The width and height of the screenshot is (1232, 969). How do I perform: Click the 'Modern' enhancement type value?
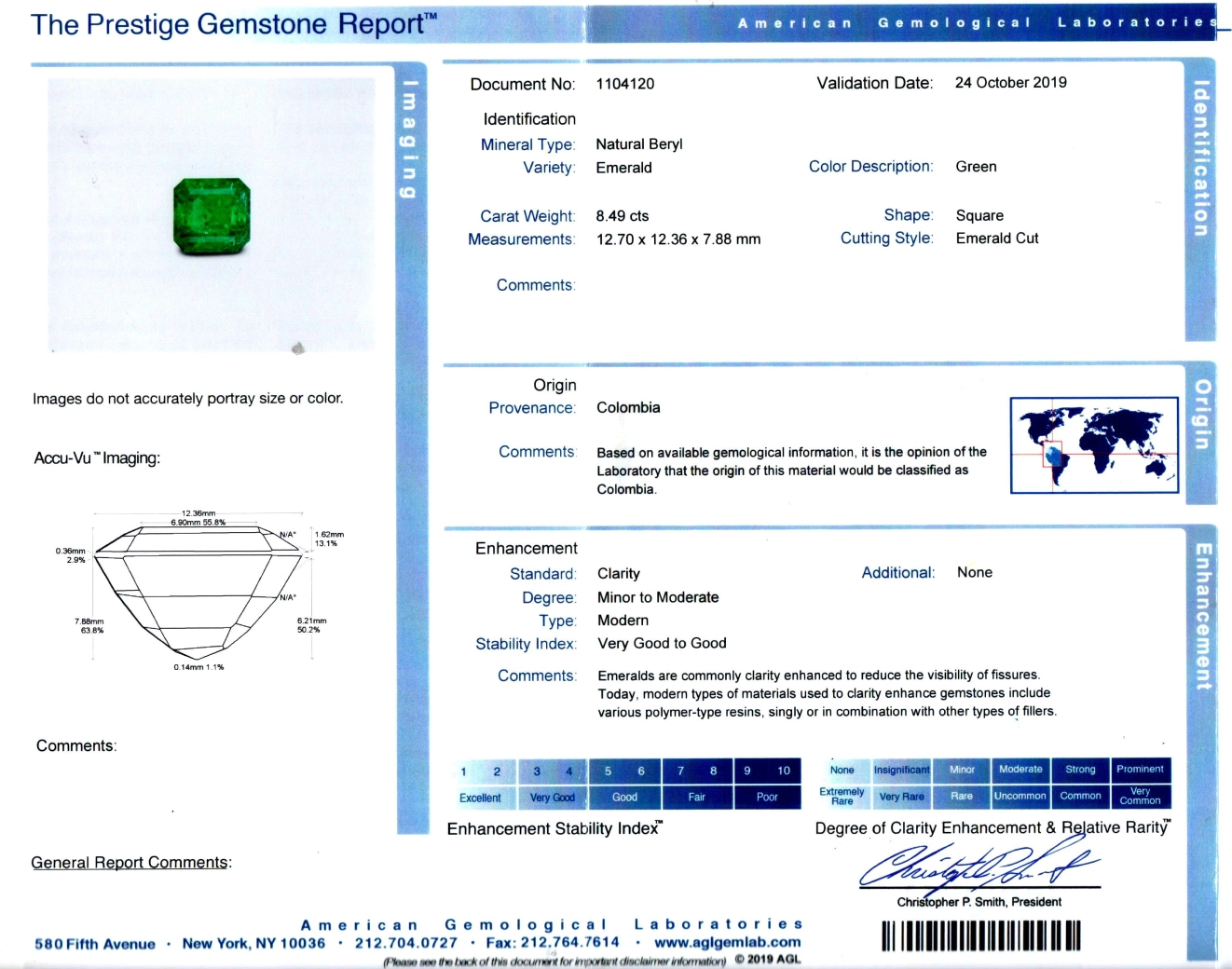tap(623, 621)
